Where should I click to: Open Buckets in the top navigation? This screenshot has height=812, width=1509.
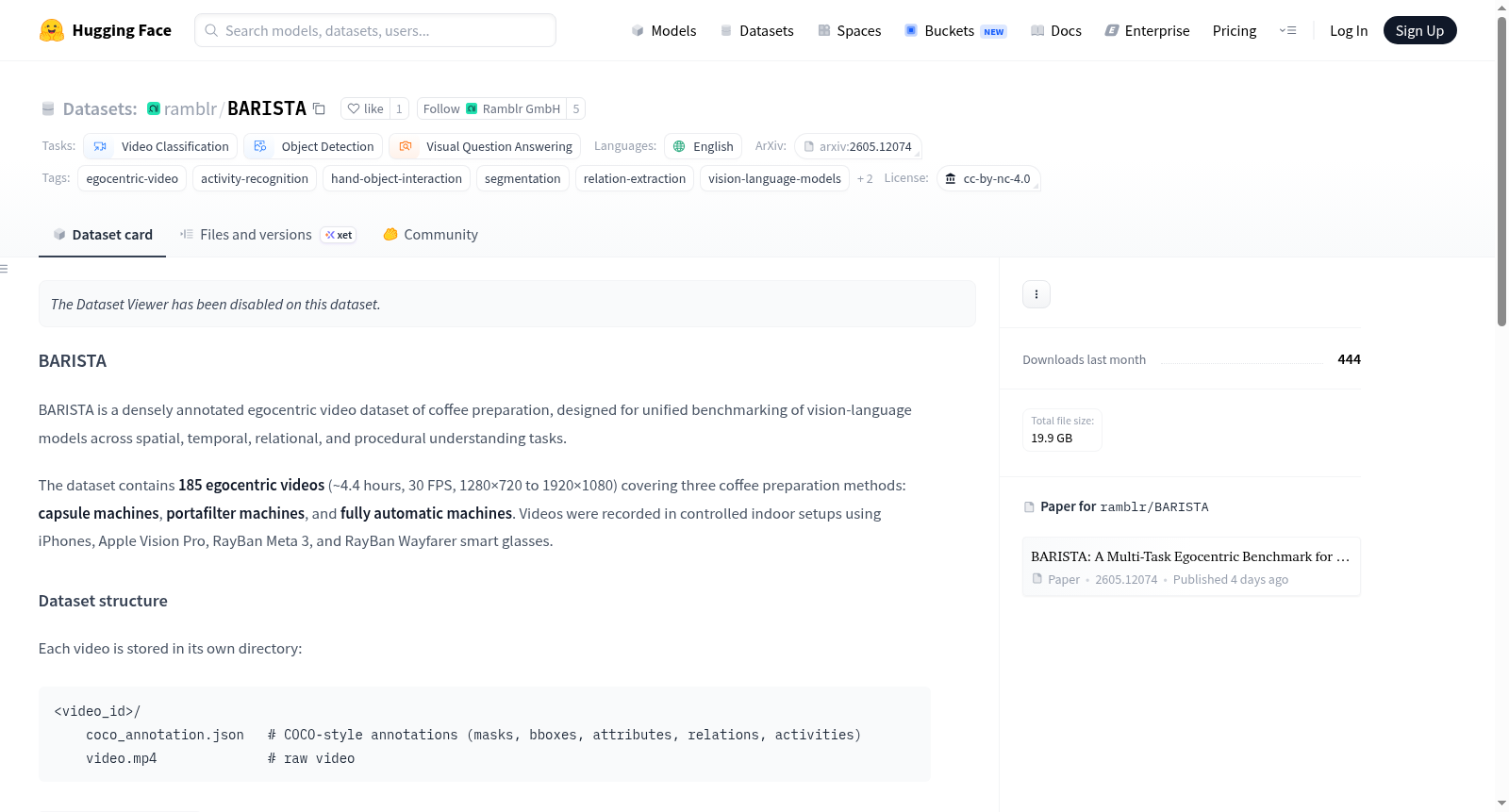pos(955,30)
